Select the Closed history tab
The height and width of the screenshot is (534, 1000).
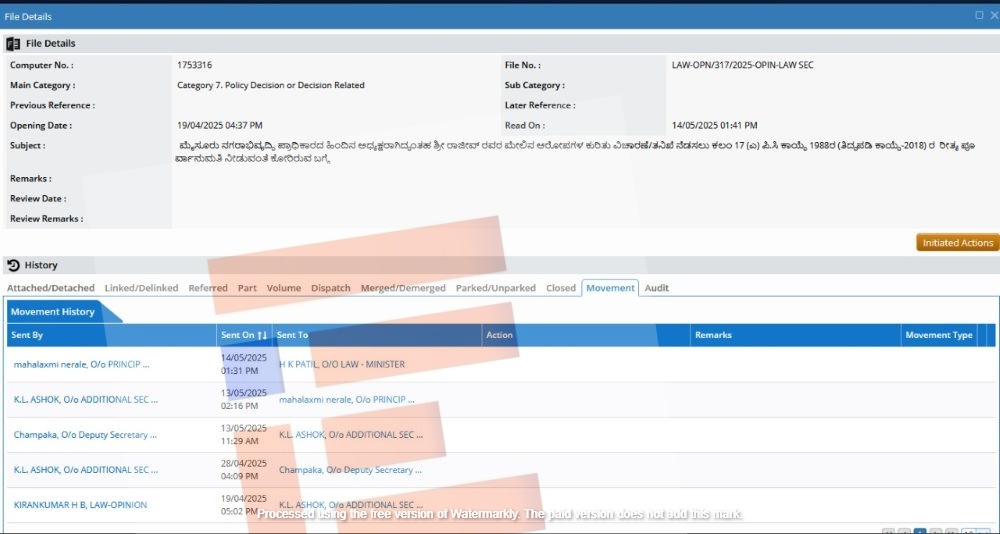pyautogui.click(x=560, y=288)
